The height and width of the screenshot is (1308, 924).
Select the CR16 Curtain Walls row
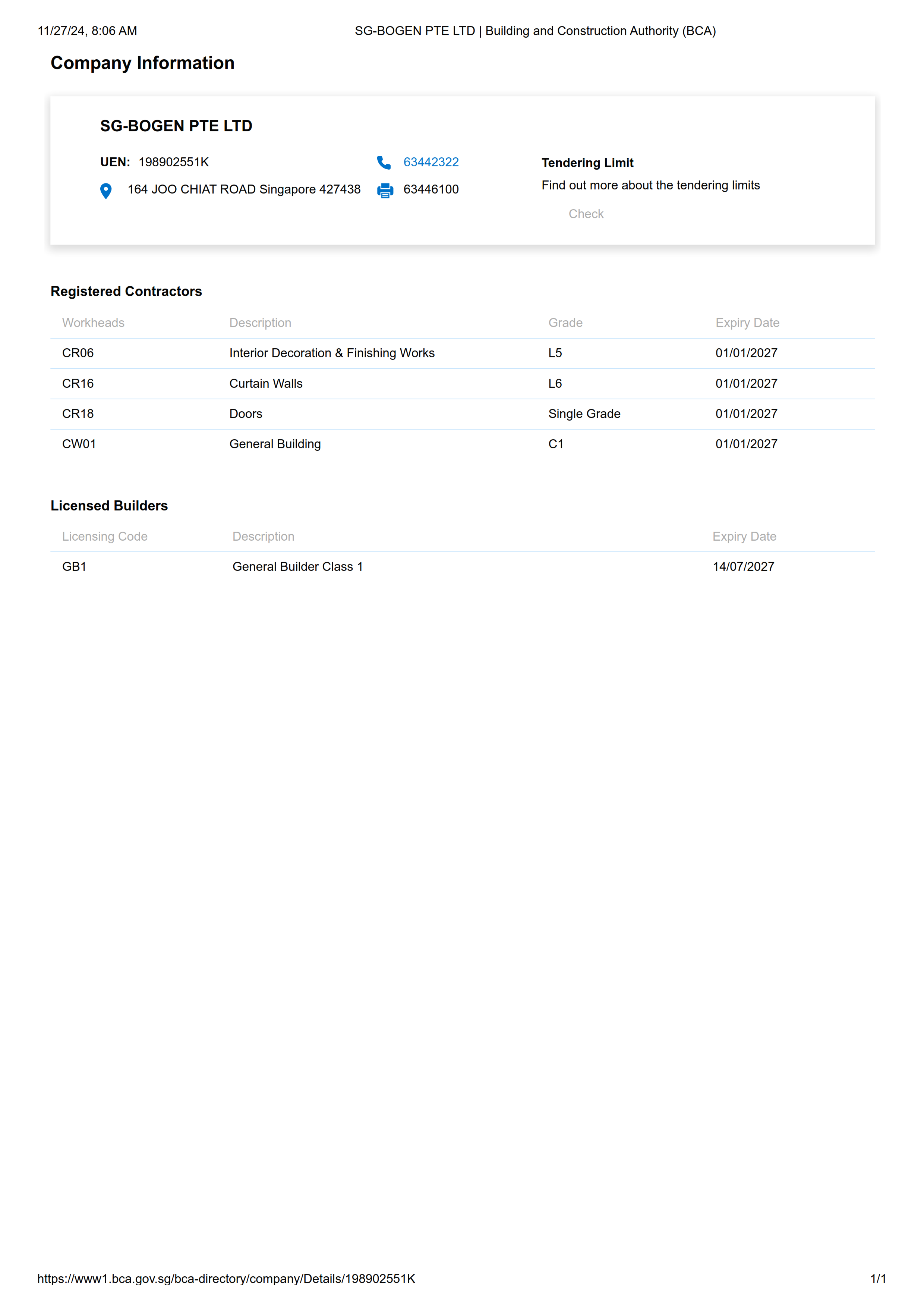click(x=265, y=384)
